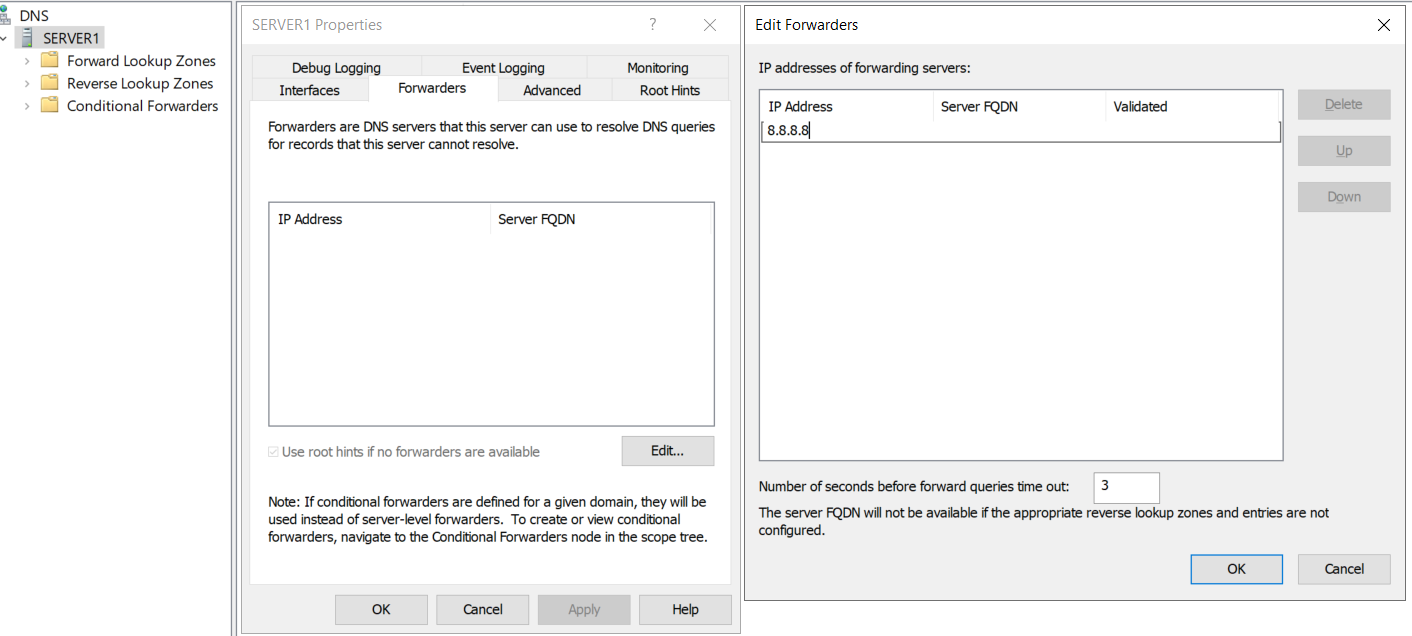Click the SERVER1 server icon in tree

27,38
